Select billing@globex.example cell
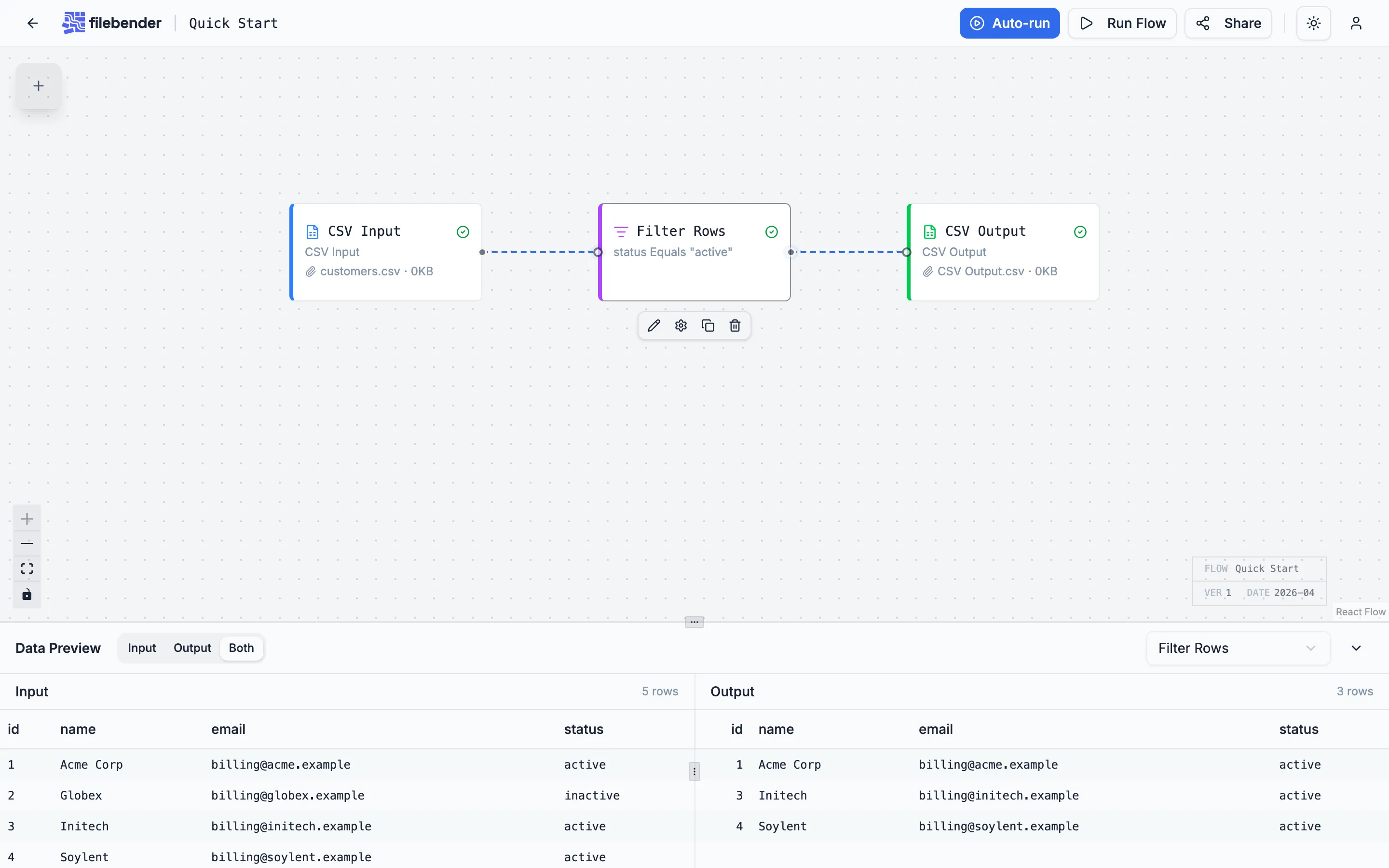 pos(287,795)
